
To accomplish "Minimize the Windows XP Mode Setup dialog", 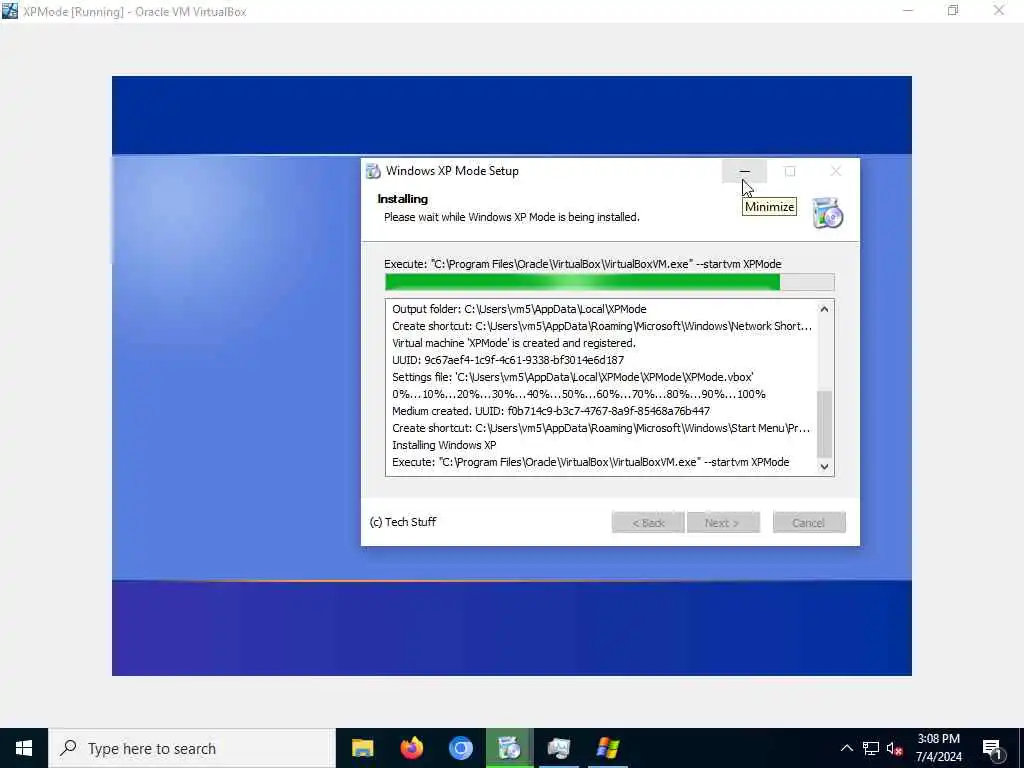I will [744, 171].
